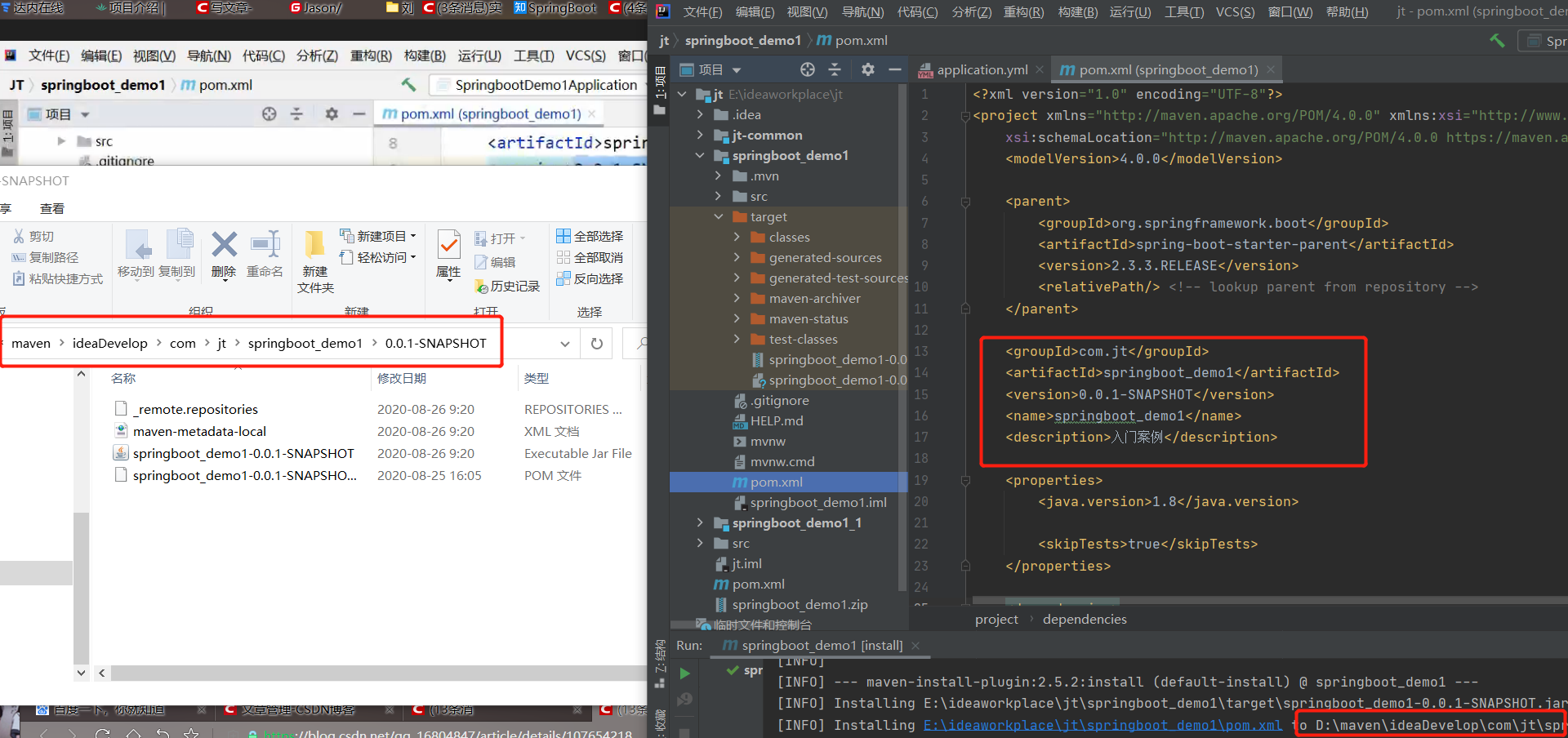Open Easy Access (轻松访问) dropdown
Viewport: 1568px width, 738px height.
pyautogui.click(x=378, y=257)
